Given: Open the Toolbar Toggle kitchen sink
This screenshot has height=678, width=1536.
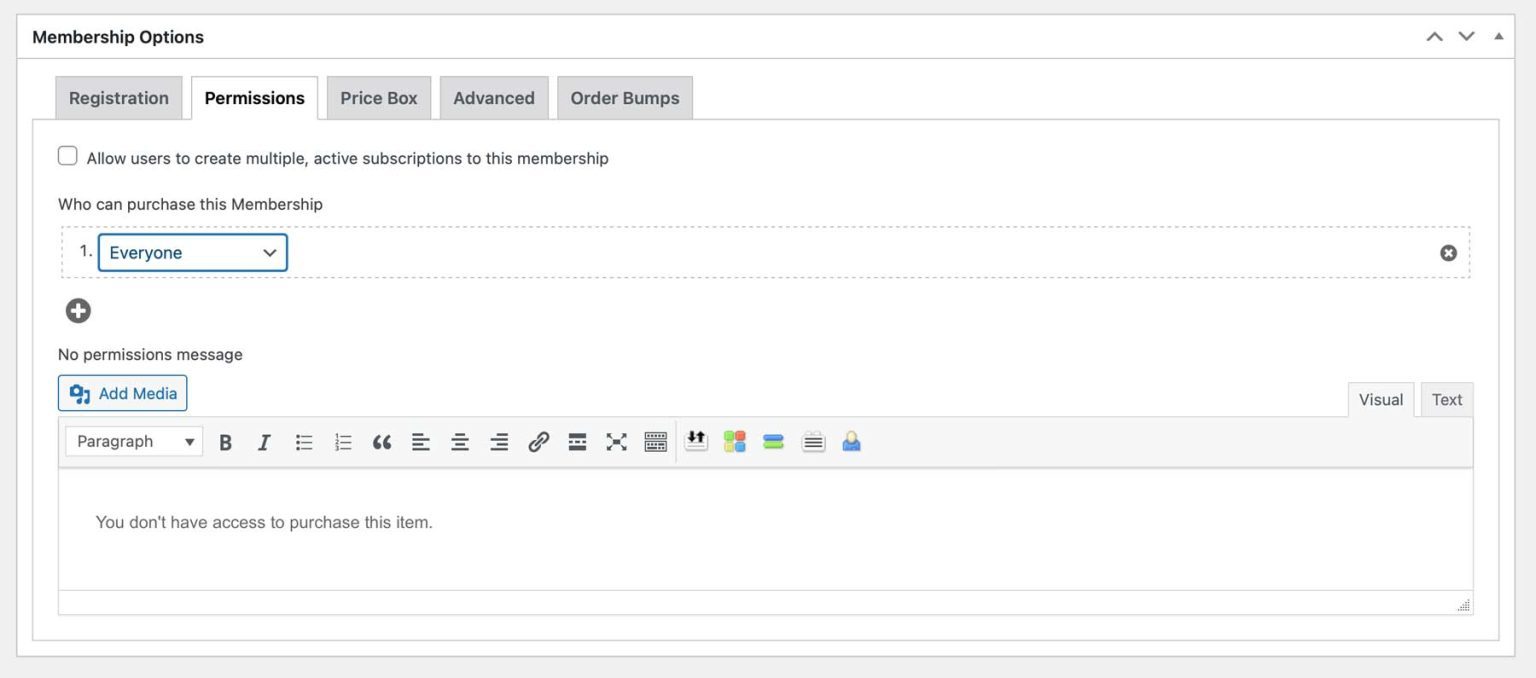Looking at the screenshot, I should [x=655, y=441].
